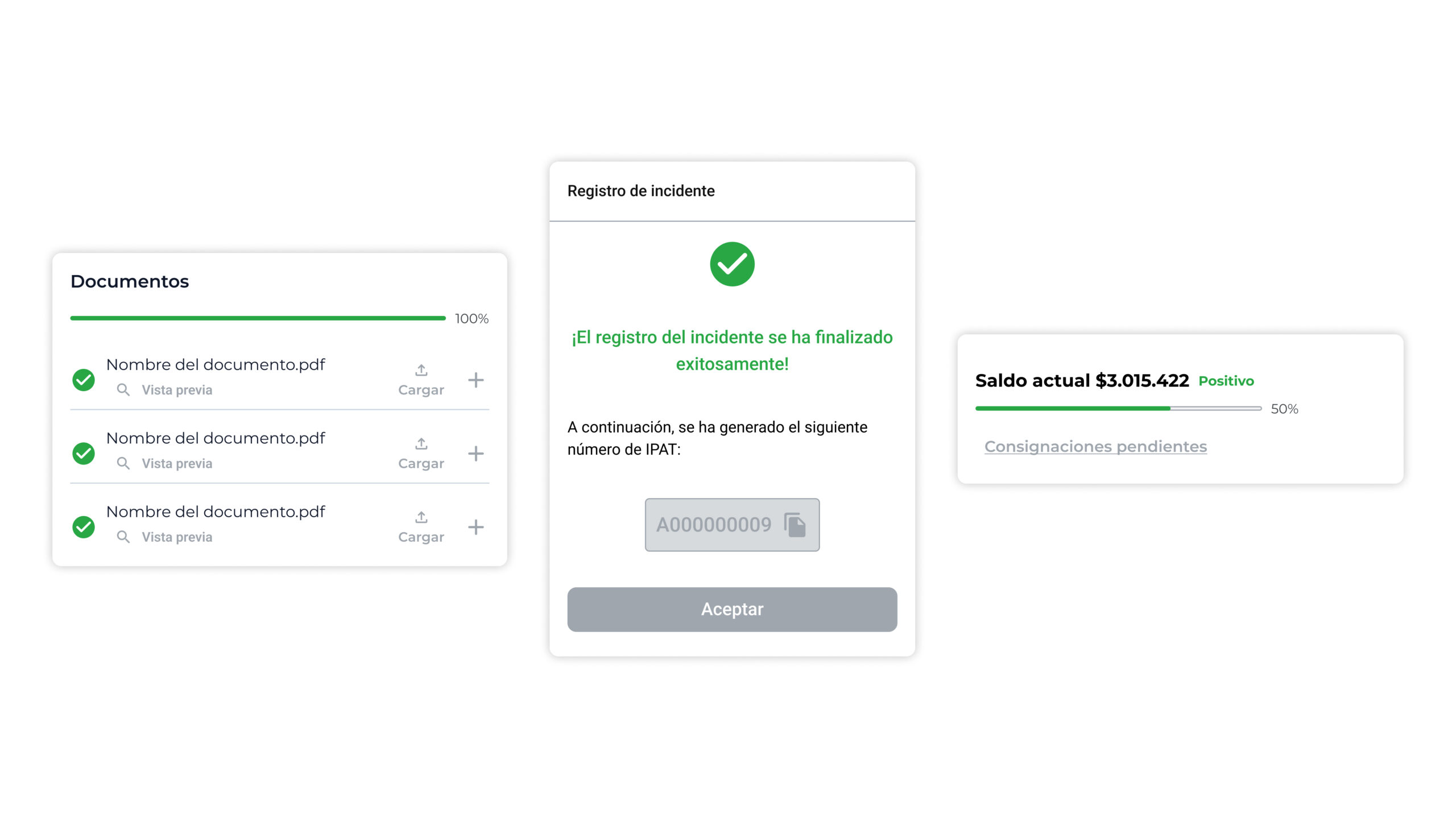Toggle the green check on the second document

[x=84, y=454]
